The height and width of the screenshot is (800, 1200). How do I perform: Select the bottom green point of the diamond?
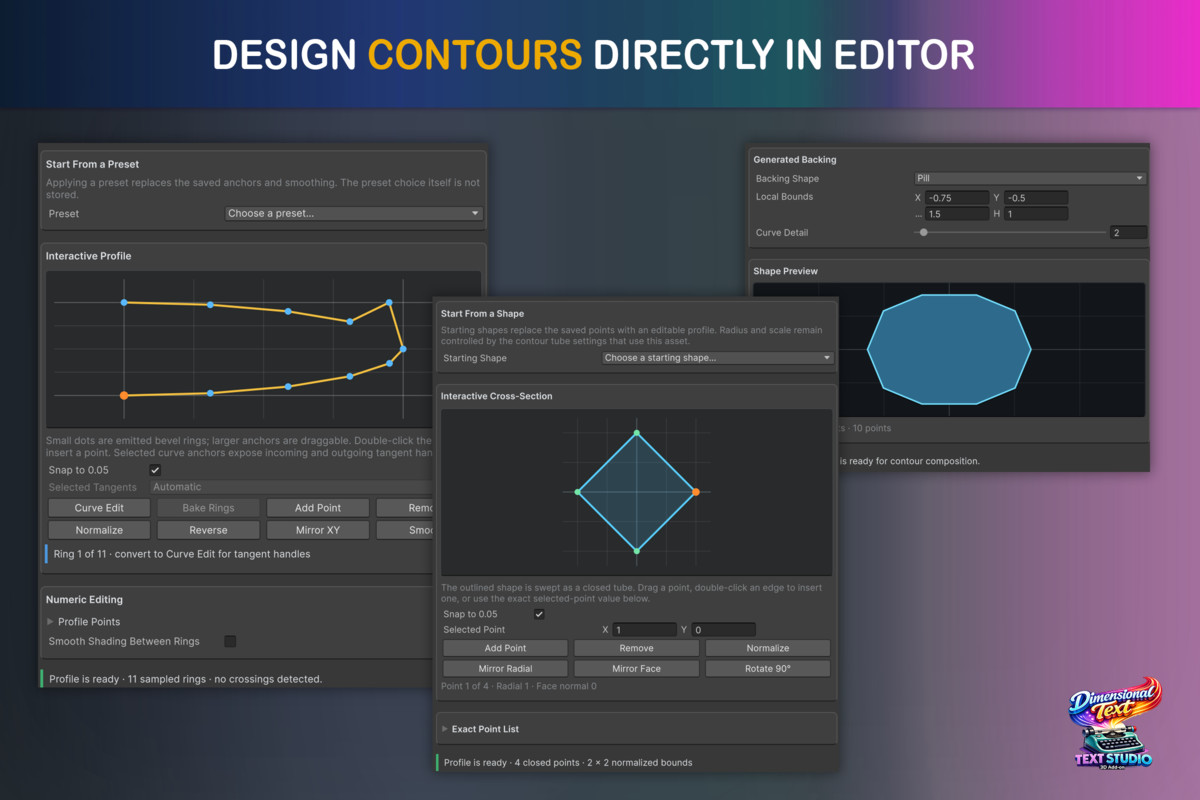[x=637, y=551]
